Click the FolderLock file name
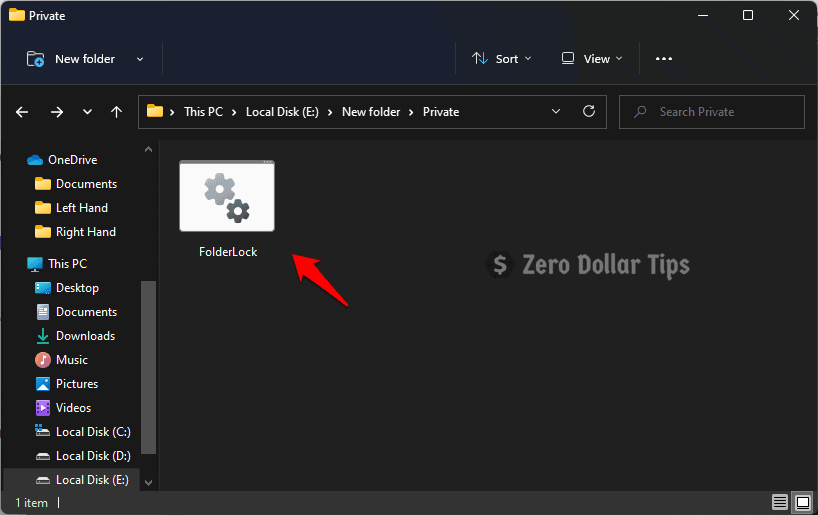Image resolution: width=818 pixels, height=515 pixels. [x=228, y=252]
